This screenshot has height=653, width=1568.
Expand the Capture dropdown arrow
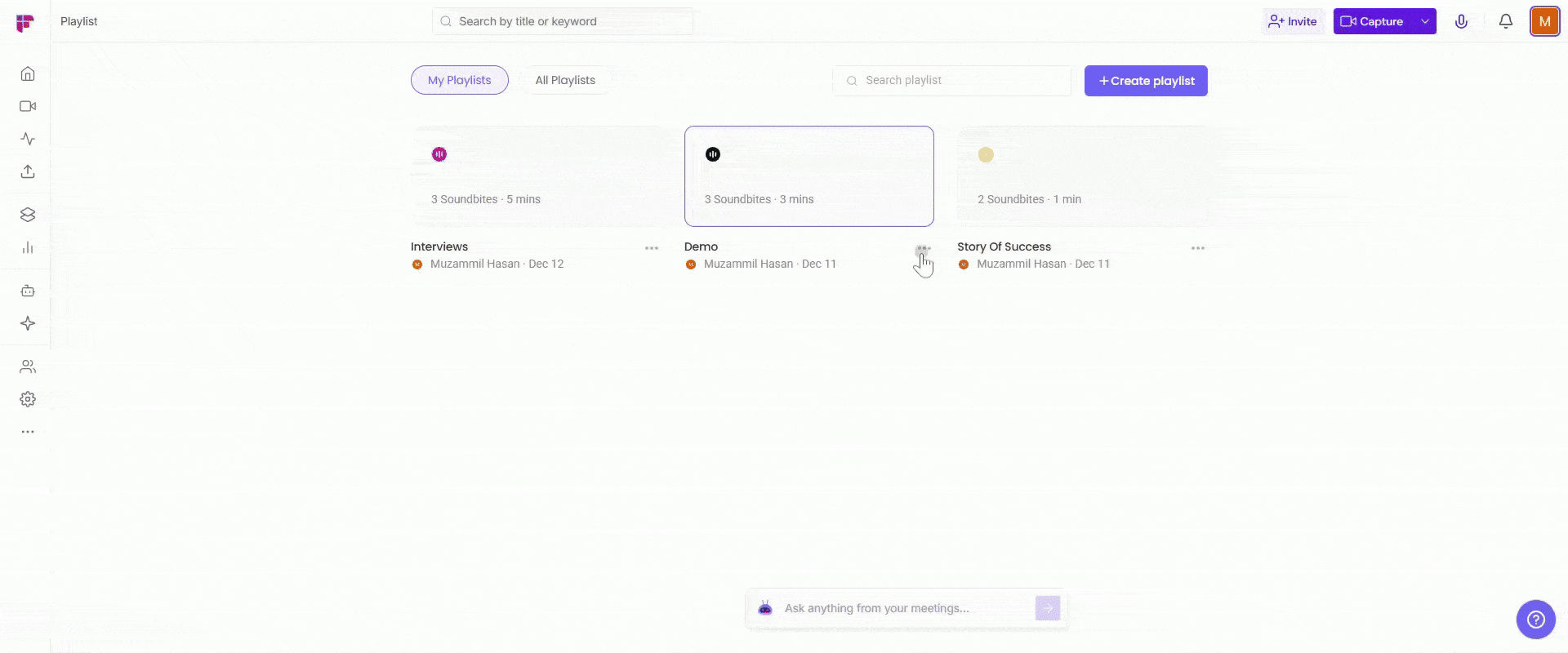(1424, 21)
